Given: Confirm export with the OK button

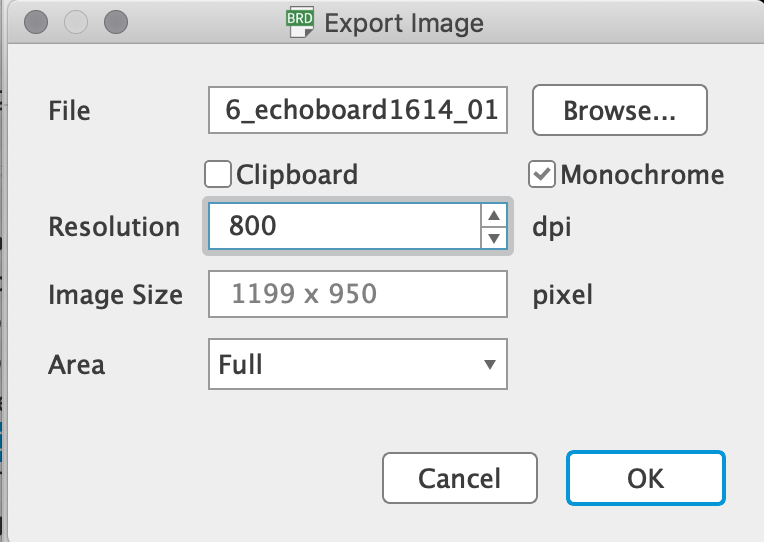Looking at the screenshot, I should pyautogui.click(x=646, y=478).
